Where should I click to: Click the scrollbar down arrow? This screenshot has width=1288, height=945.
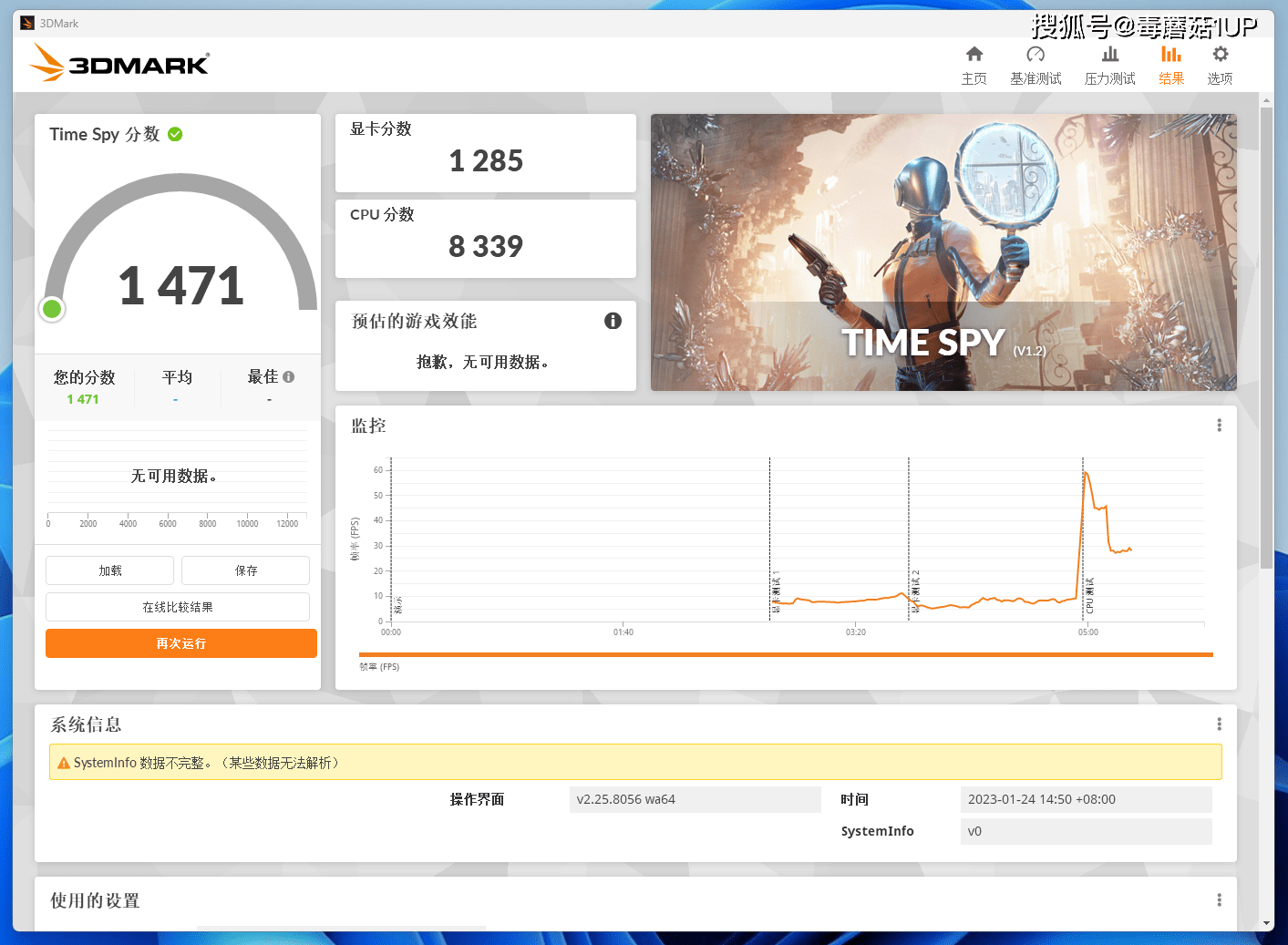pos(1266,923)
